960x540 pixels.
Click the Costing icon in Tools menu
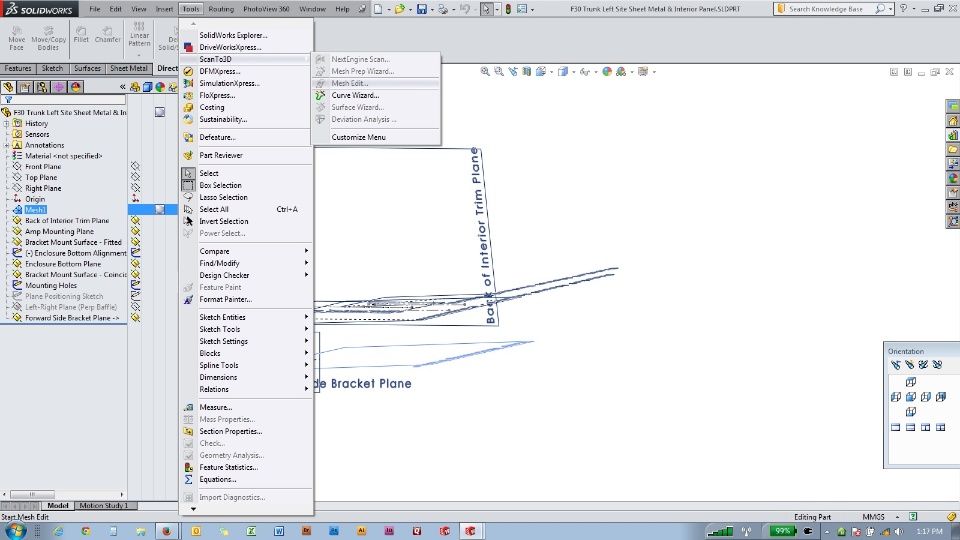coord(188,107)
